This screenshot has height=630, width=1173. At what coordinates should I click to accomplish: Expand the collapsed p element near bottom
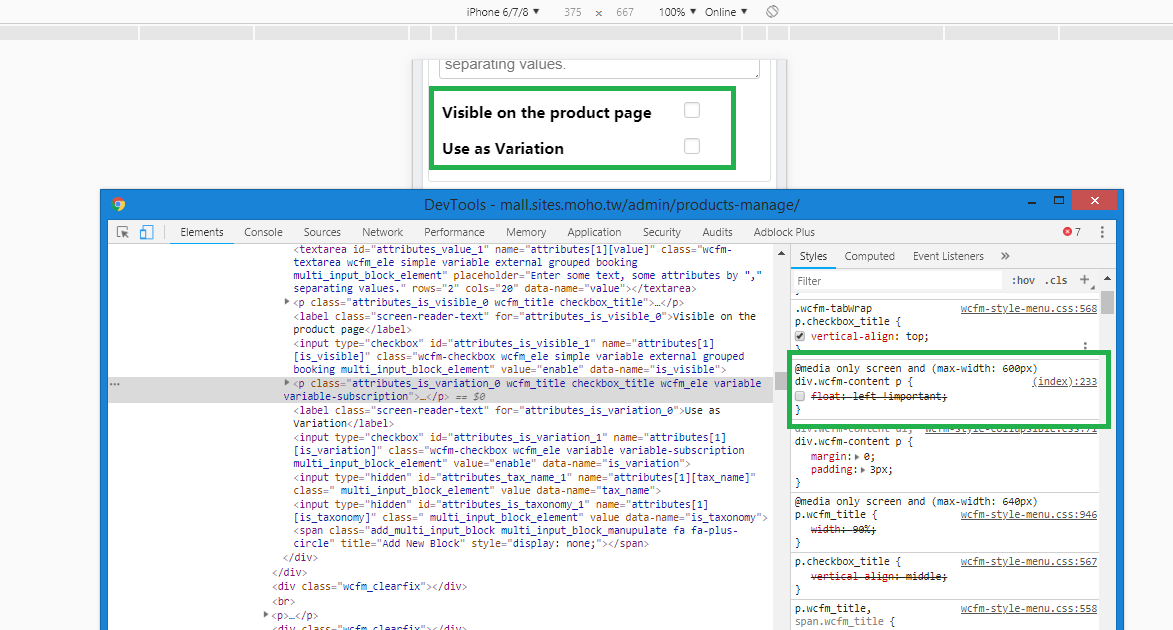266,615
